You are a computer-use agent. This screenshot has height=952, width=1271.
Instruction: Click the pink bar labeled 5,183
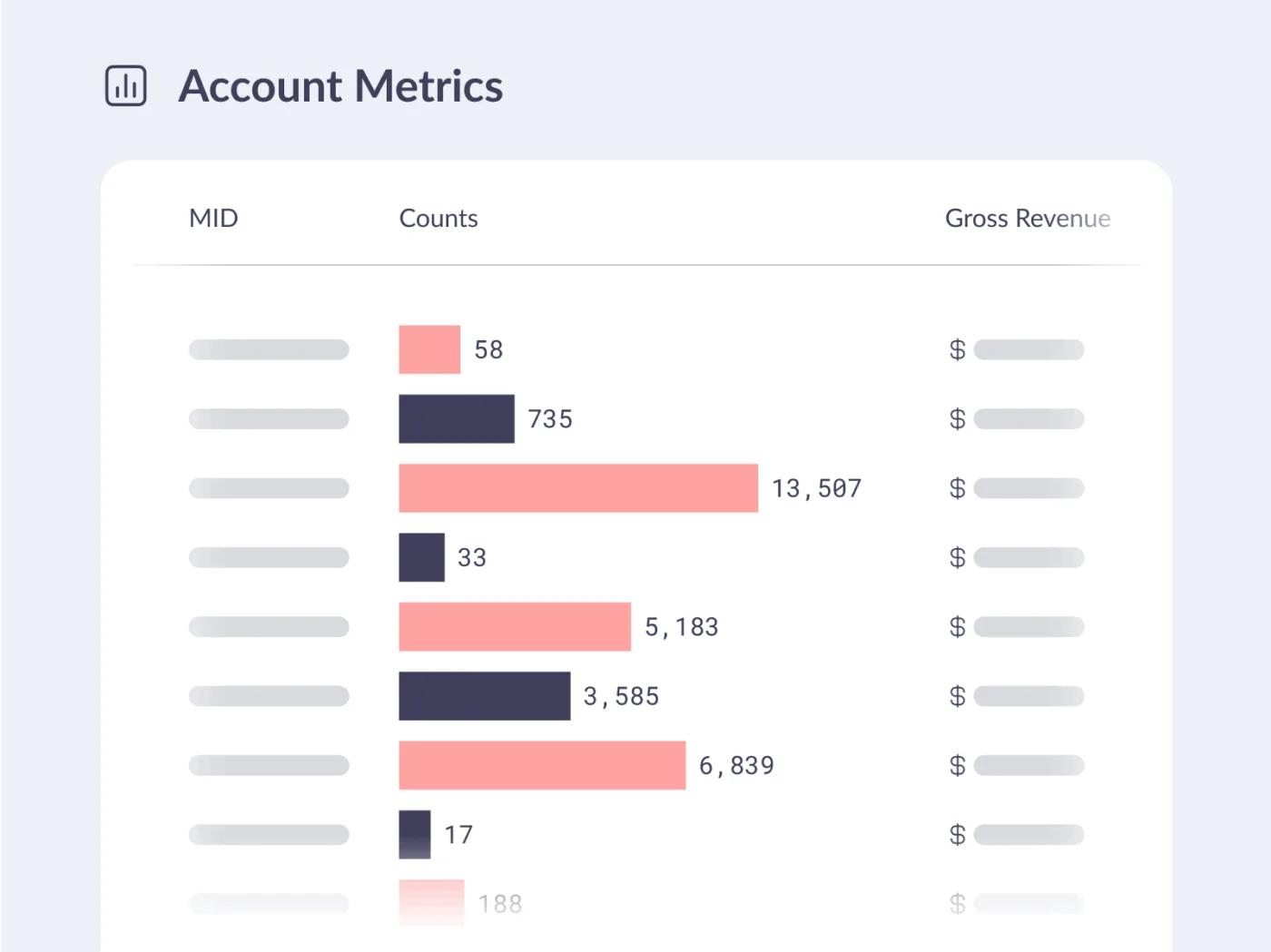click(x=515, y=626)
